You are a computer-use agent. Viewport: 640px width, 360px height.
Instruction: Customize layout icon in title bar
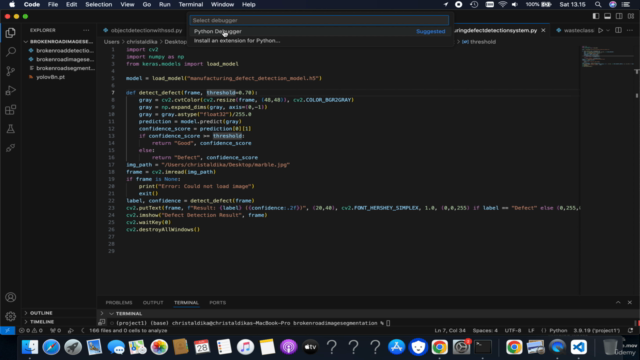pos(631,16)
